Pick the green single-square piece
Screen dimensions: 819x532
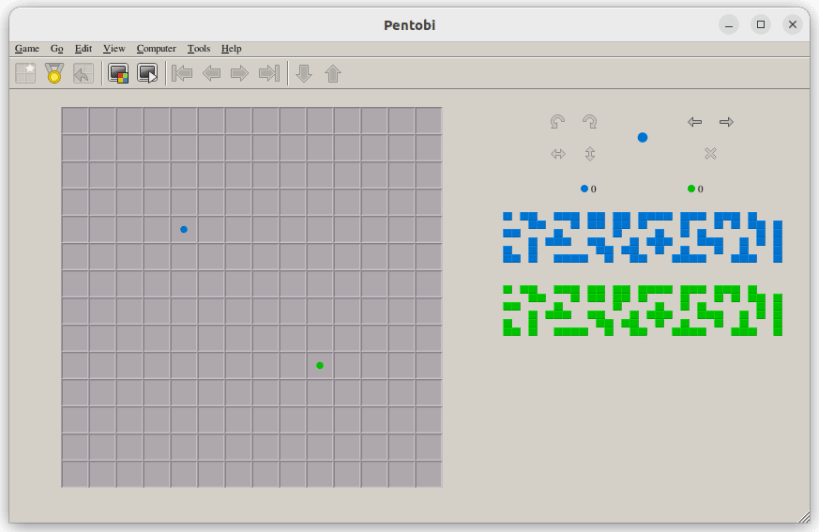coord(508,289)
